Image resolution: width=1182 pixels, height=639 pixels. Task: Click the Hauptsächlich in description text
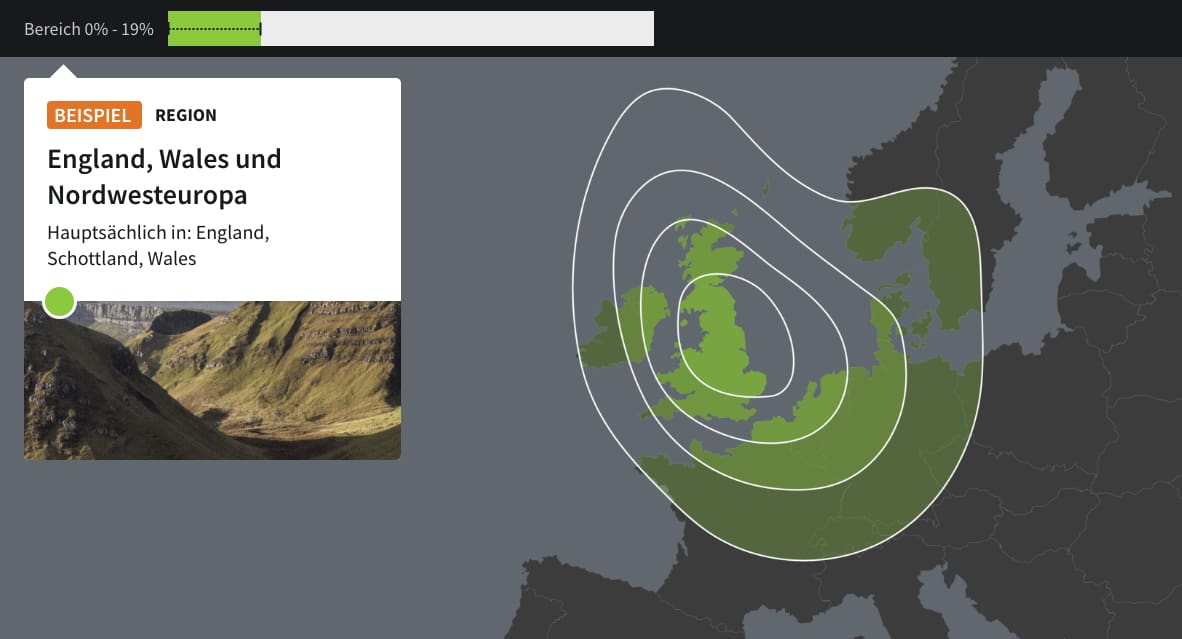[158, 245]
